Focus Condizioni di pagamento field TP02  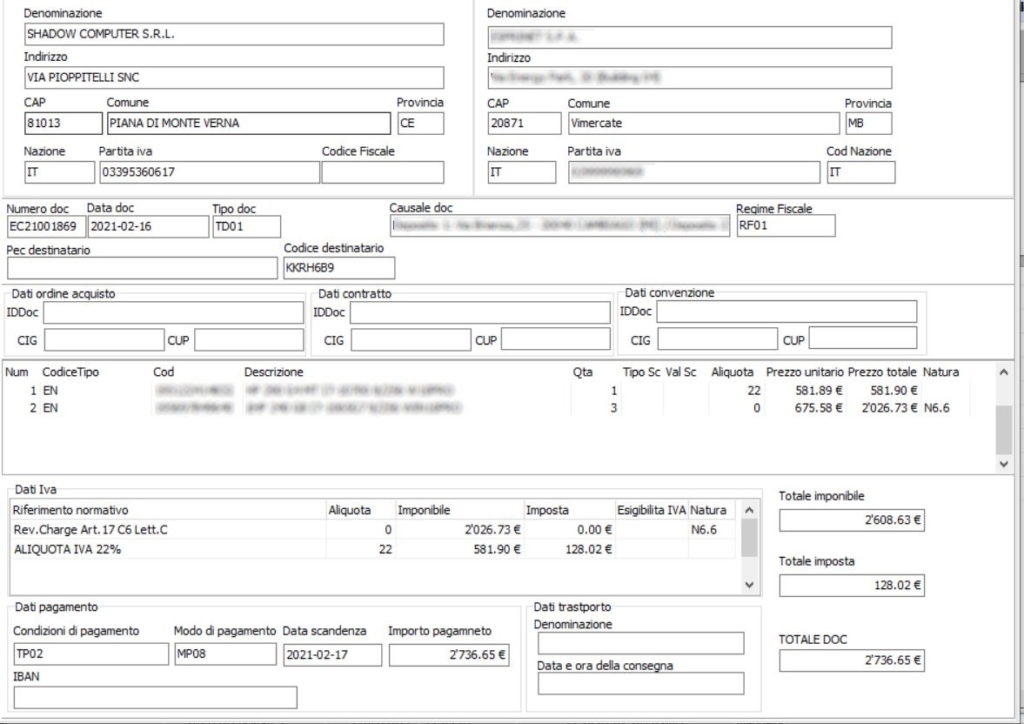click(91, 654)
